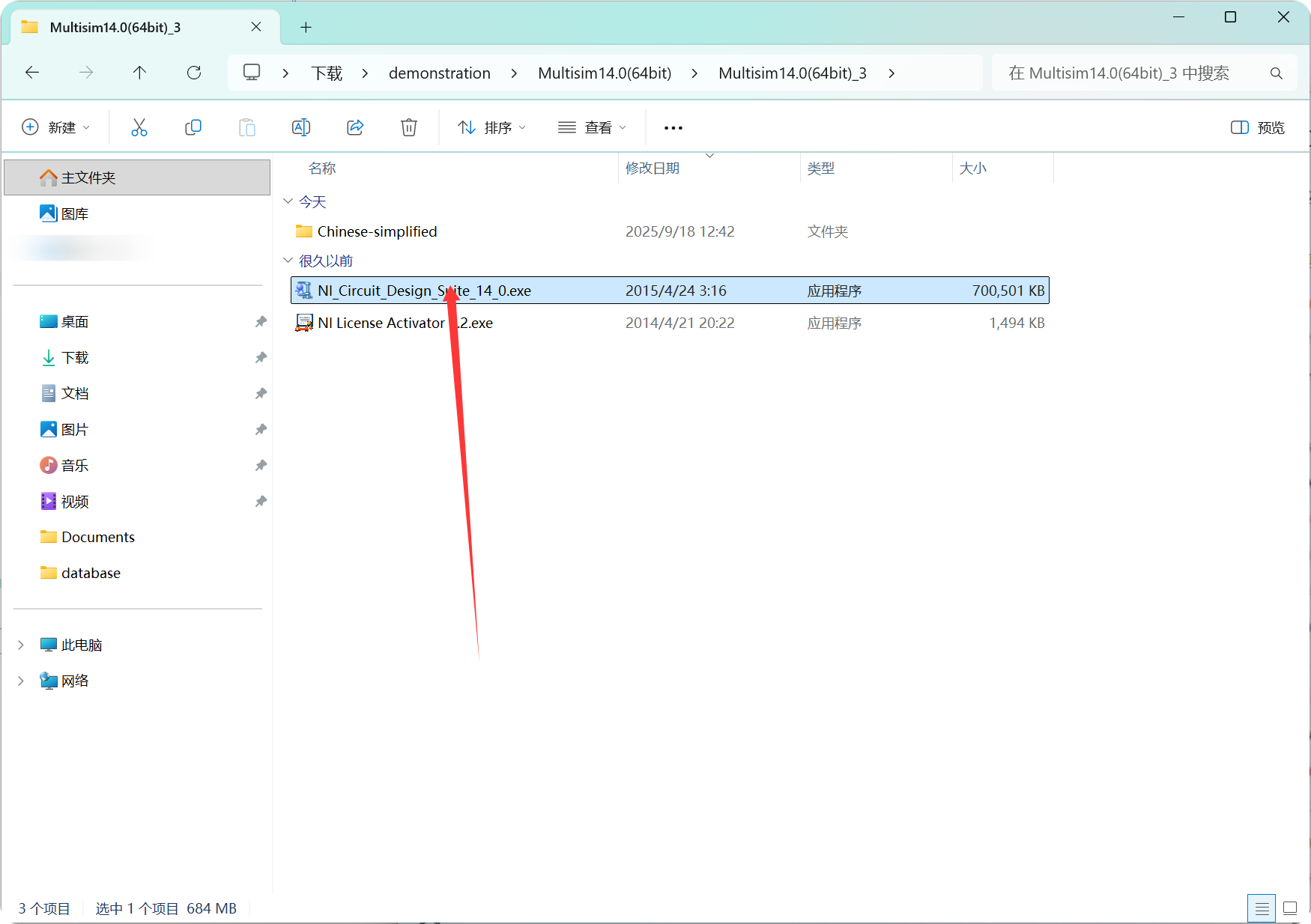
Task: Expand the 此电脑 tree node
Action: [x=21, y=645]
